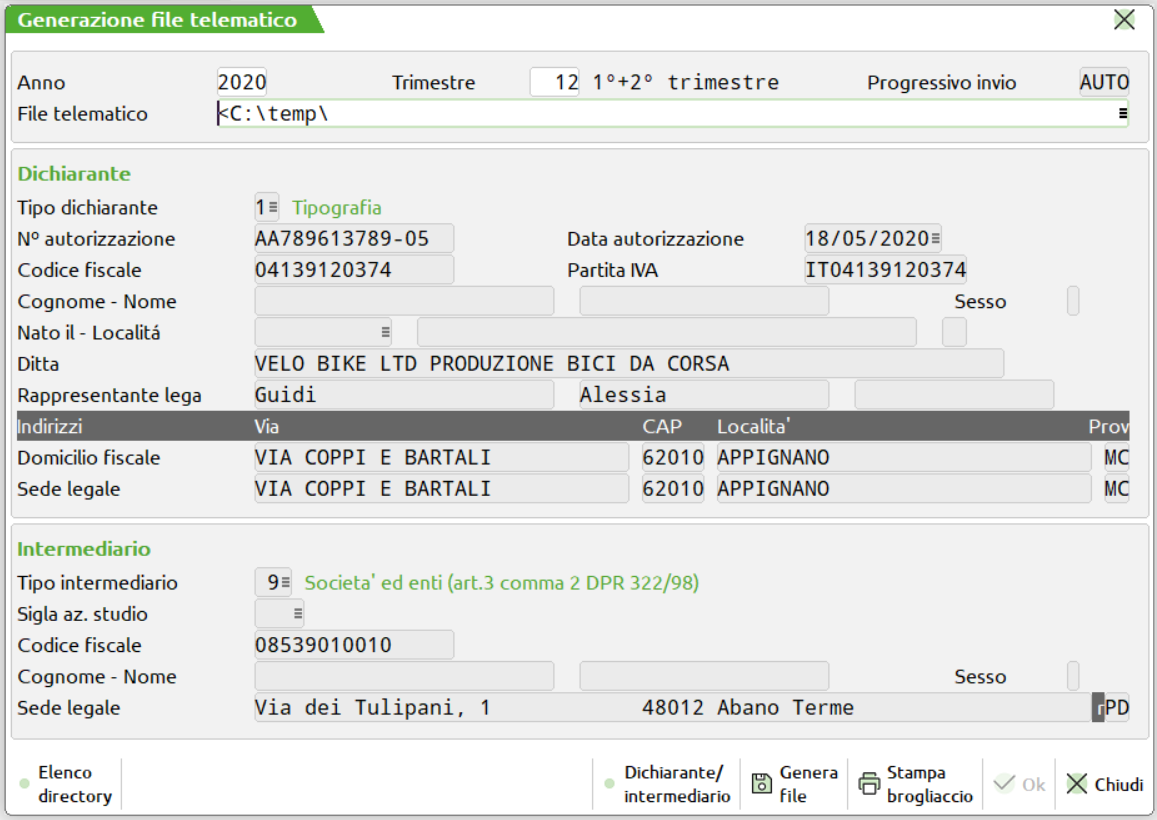Click the Dichiarante Sesso box
This screenshot has height=820, width=1157.
pyautogui.click(x=1073, y=301)
